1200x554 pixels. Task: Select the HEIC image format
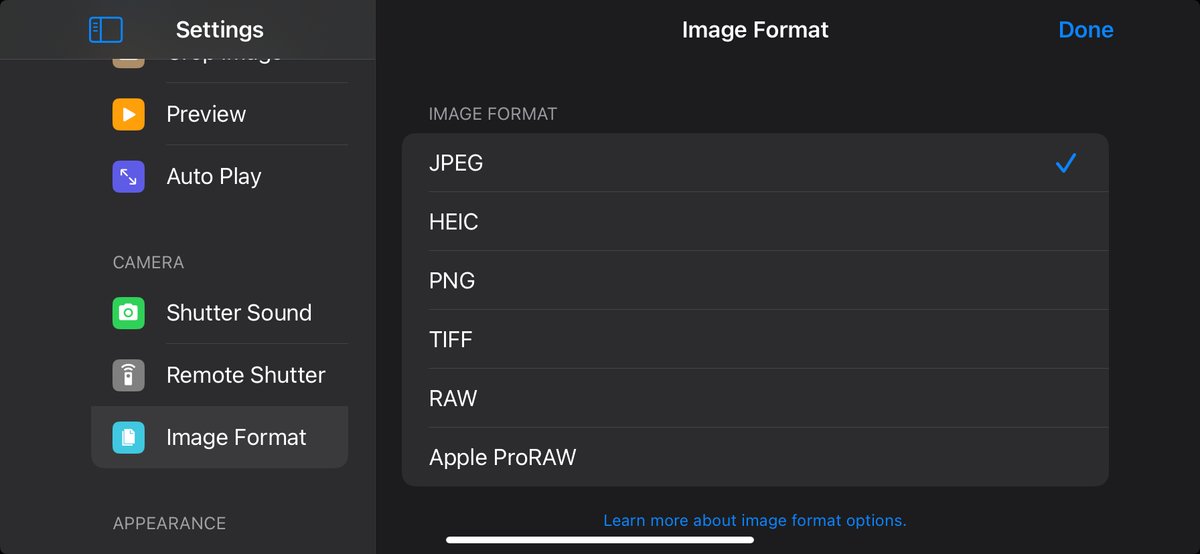point(755,222)
